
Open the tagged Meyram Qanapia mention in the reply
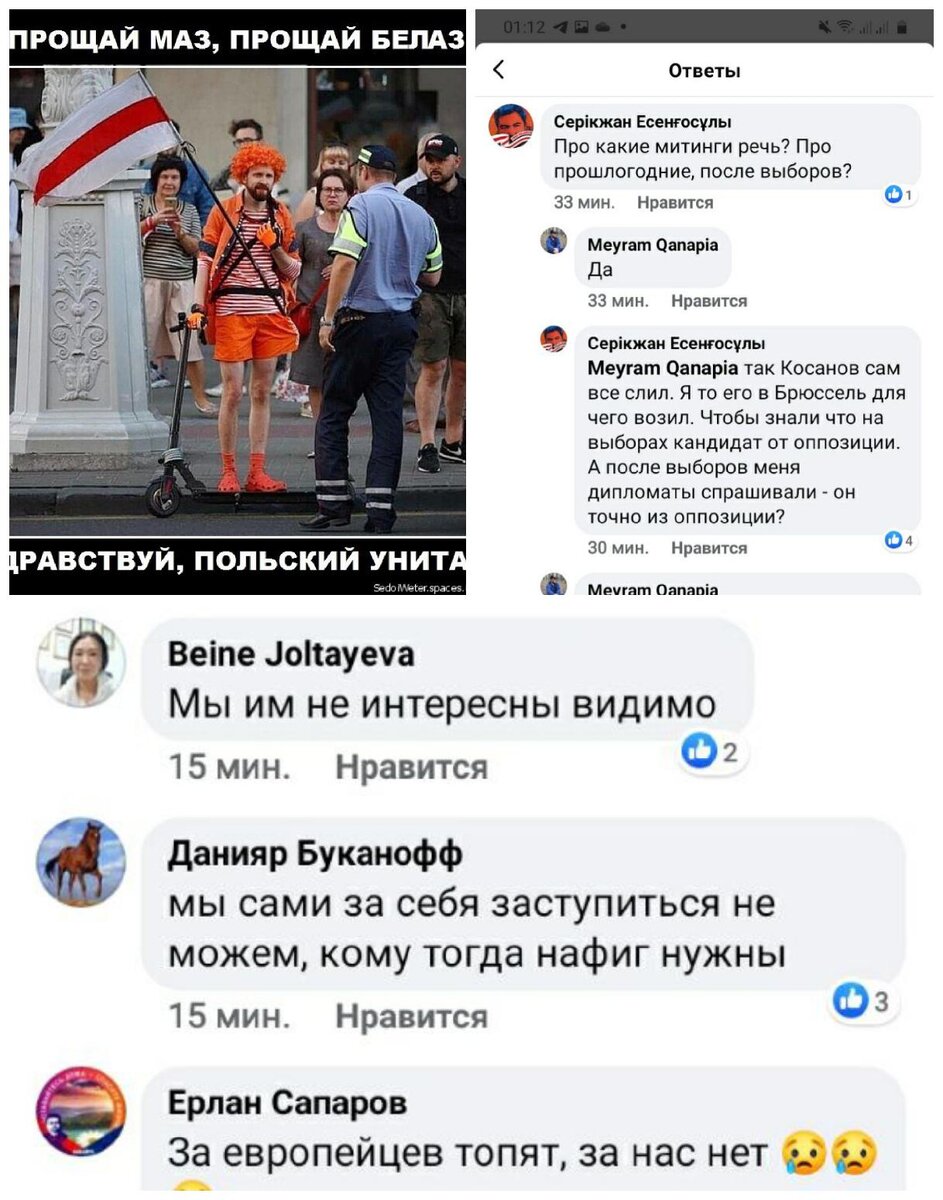coord(662,368)
